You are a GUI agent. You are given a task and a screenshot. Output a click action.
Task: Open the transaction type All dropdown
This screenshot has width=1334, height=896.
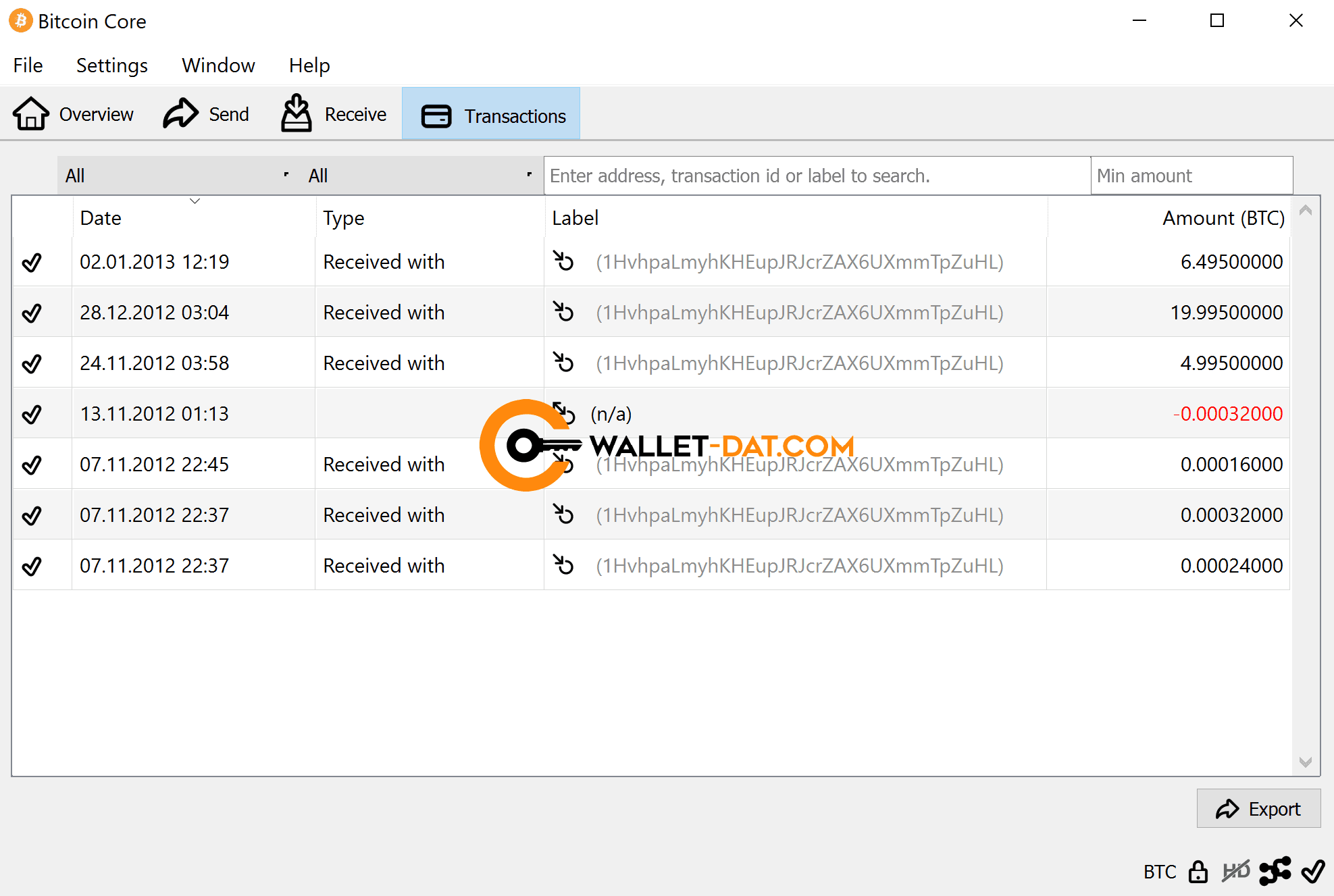click(x=419, y=175)
